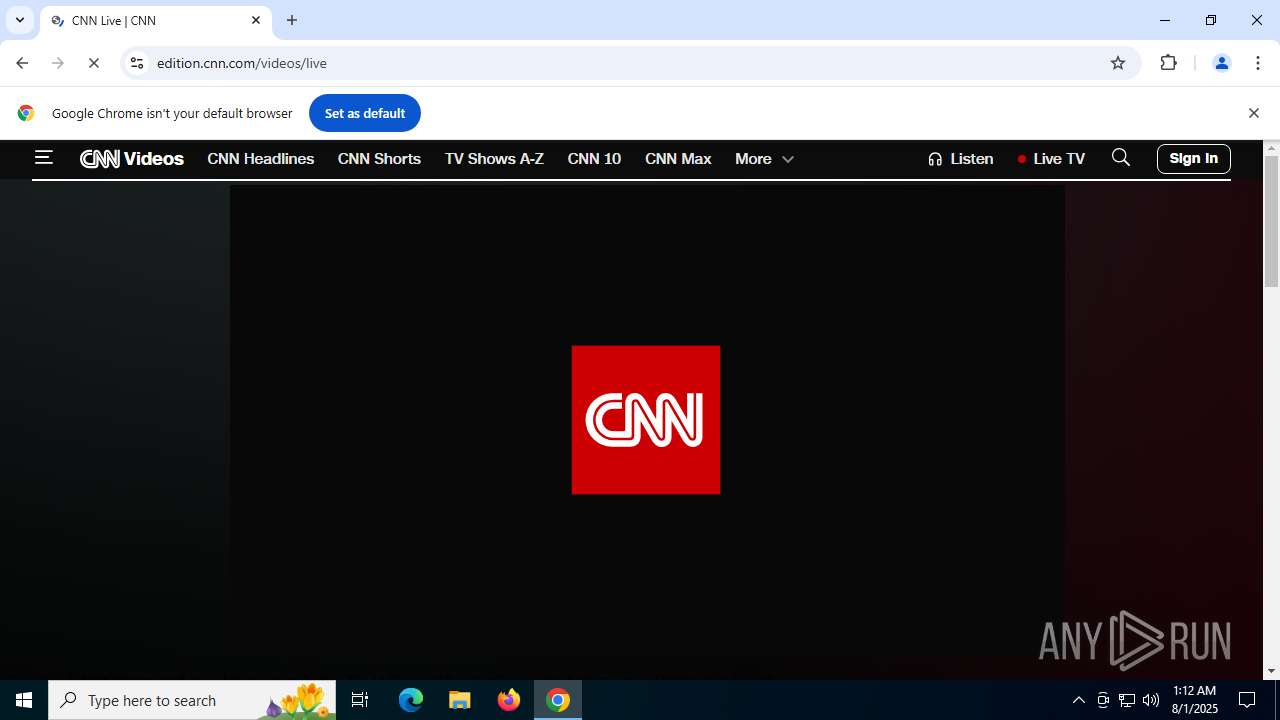The width and height of the screenshot is (1280, 720).
Task: Open Live TV link
Action: [1051, 159]
